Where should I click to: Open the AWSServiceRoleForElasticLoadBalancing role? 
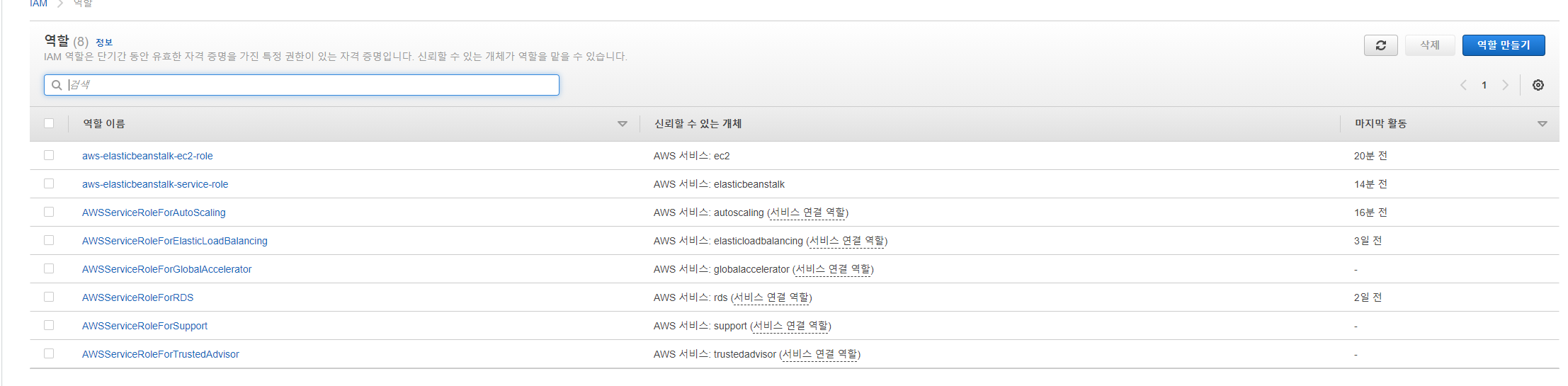pyautogui.click(x=175, y=241)
